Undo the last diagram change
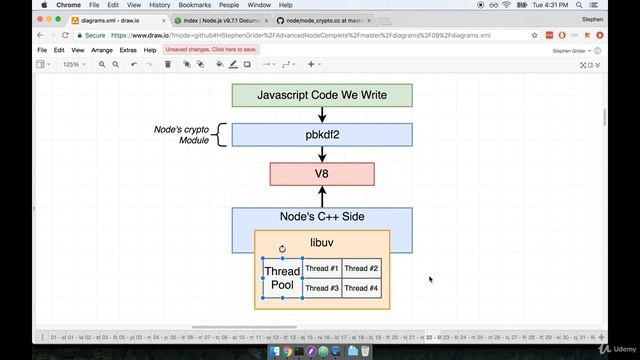The image size is (640, 360). pos(134,64)
